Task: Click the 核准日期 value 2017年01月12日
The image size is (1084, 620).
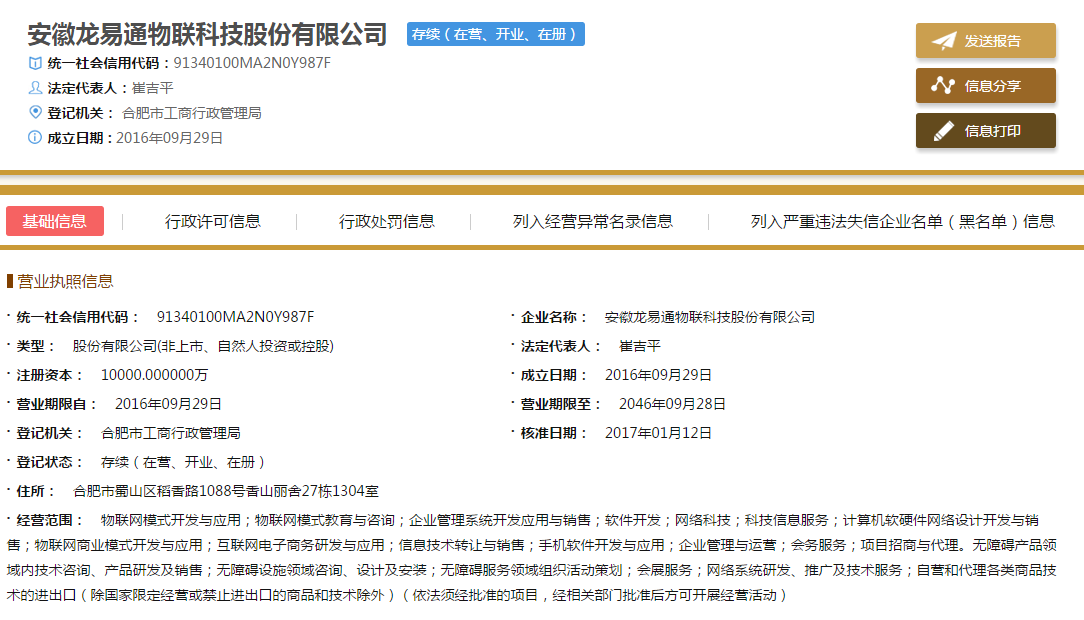Action: [658, 433]
